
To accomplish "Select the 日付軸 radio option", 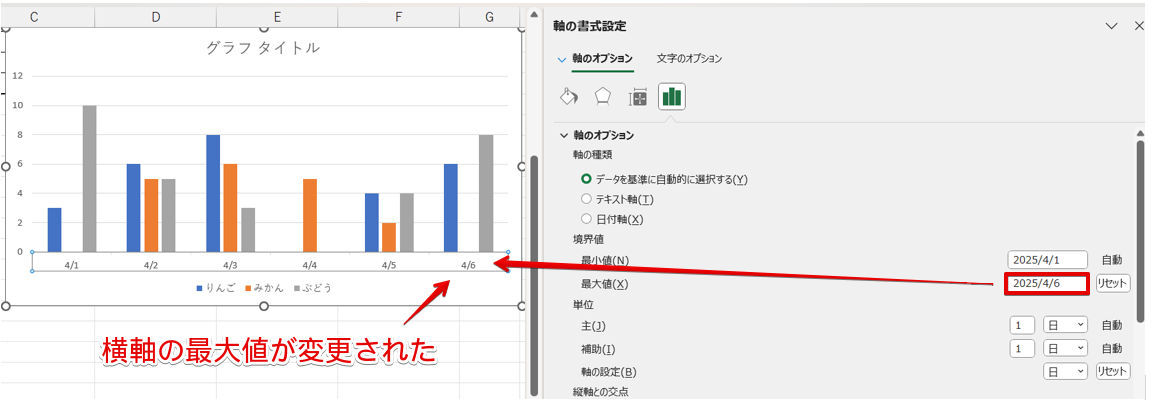I will click(x=587, y=219).
